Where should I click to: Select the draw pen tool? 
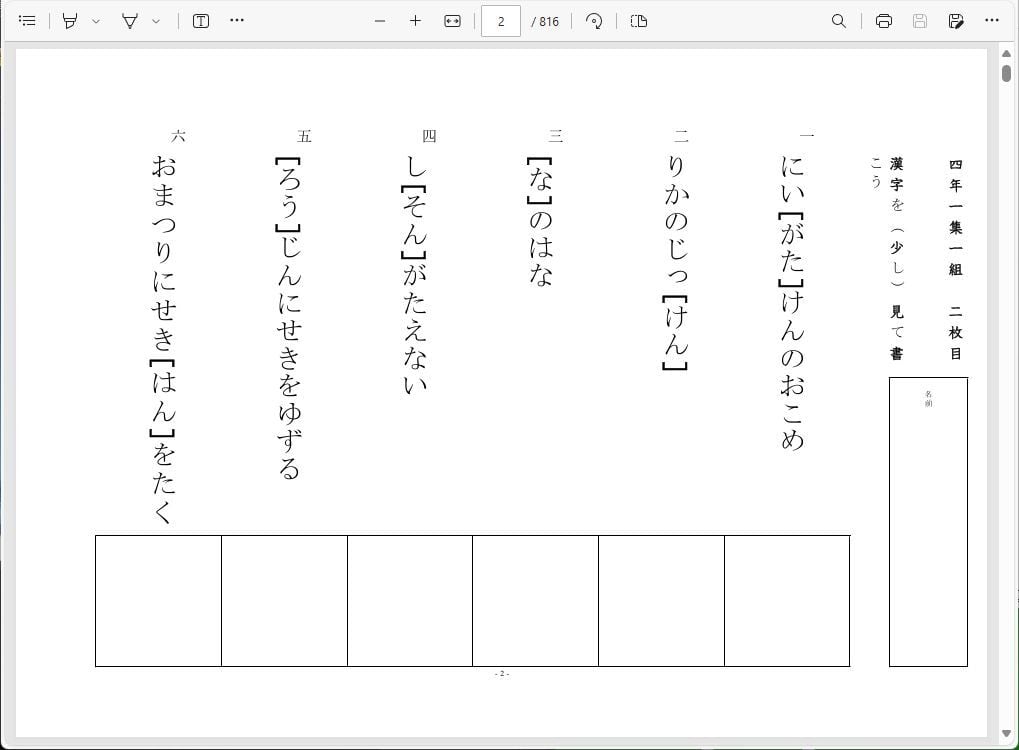pos(129,21)
